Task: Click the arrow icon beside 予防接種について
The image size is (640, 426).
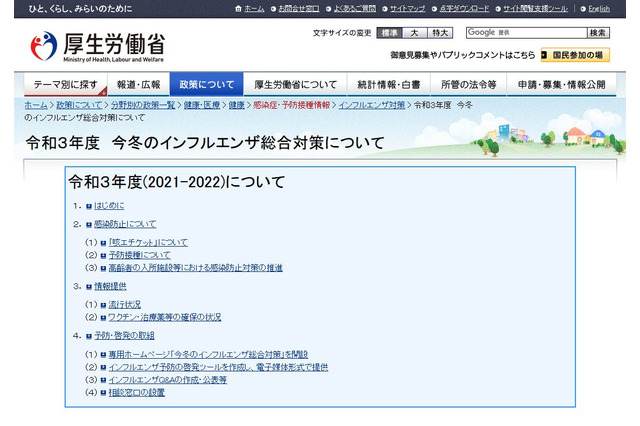Action: click(x=103, y=256)
